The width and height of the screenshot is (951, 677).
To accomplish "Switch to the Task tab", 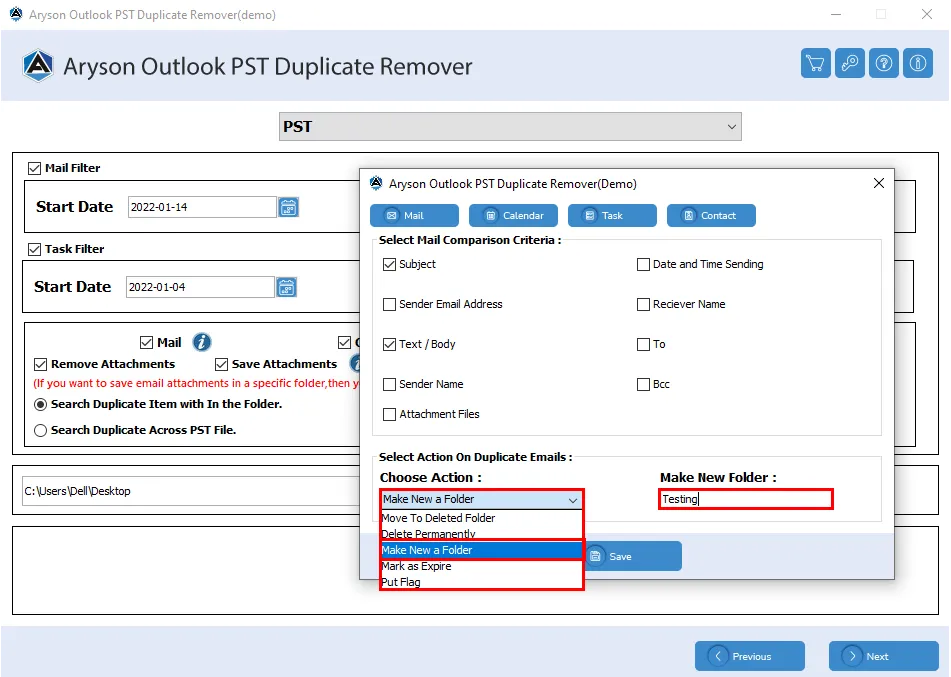I will click(612, 215).
